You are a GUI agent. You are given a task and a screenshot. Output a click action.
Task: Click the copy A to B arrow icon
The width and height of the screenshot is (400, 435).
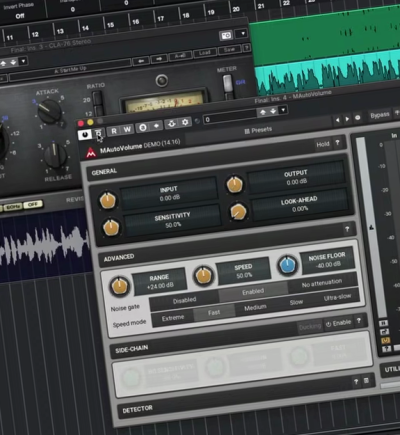point(156,126)
